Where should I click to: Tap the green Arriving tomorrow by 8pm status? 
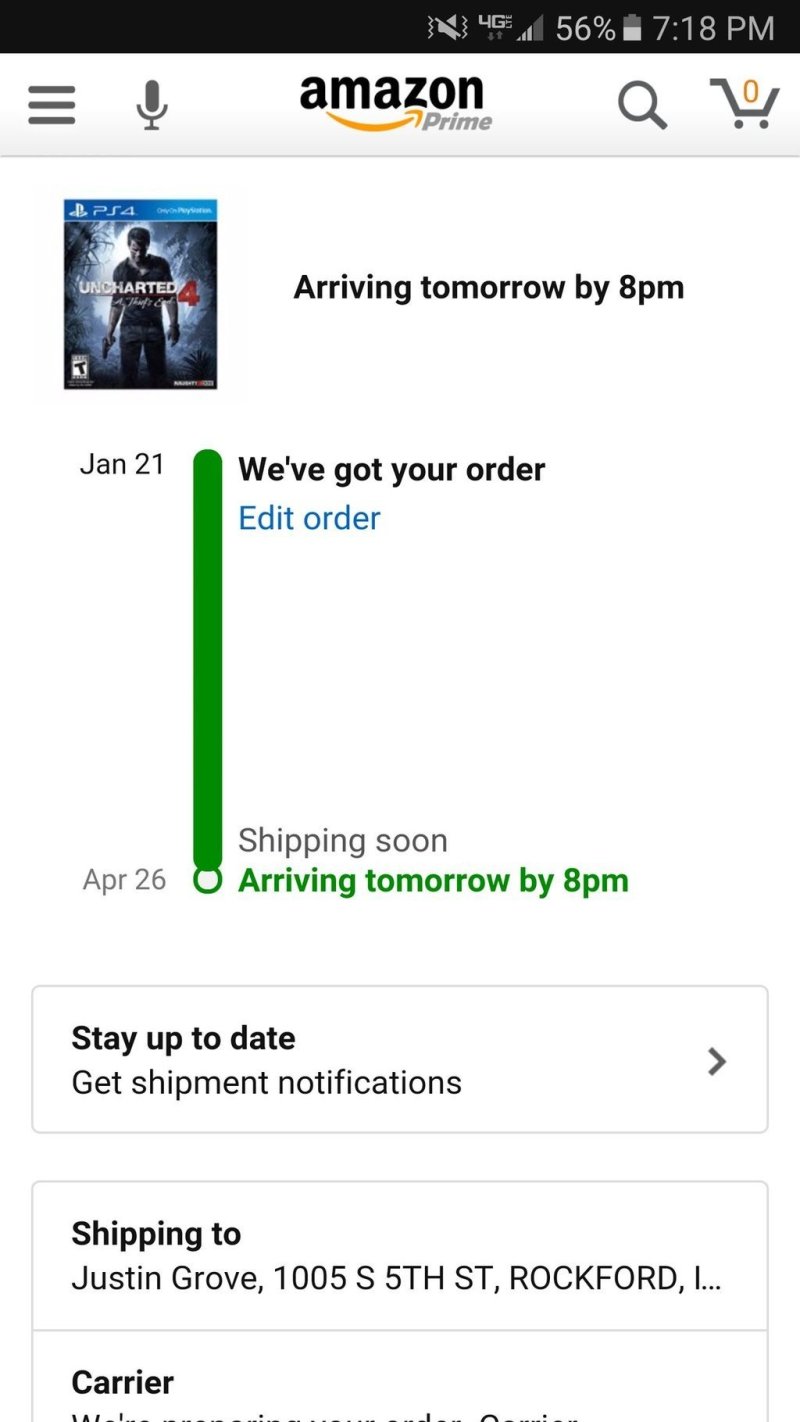coord(433,881)
